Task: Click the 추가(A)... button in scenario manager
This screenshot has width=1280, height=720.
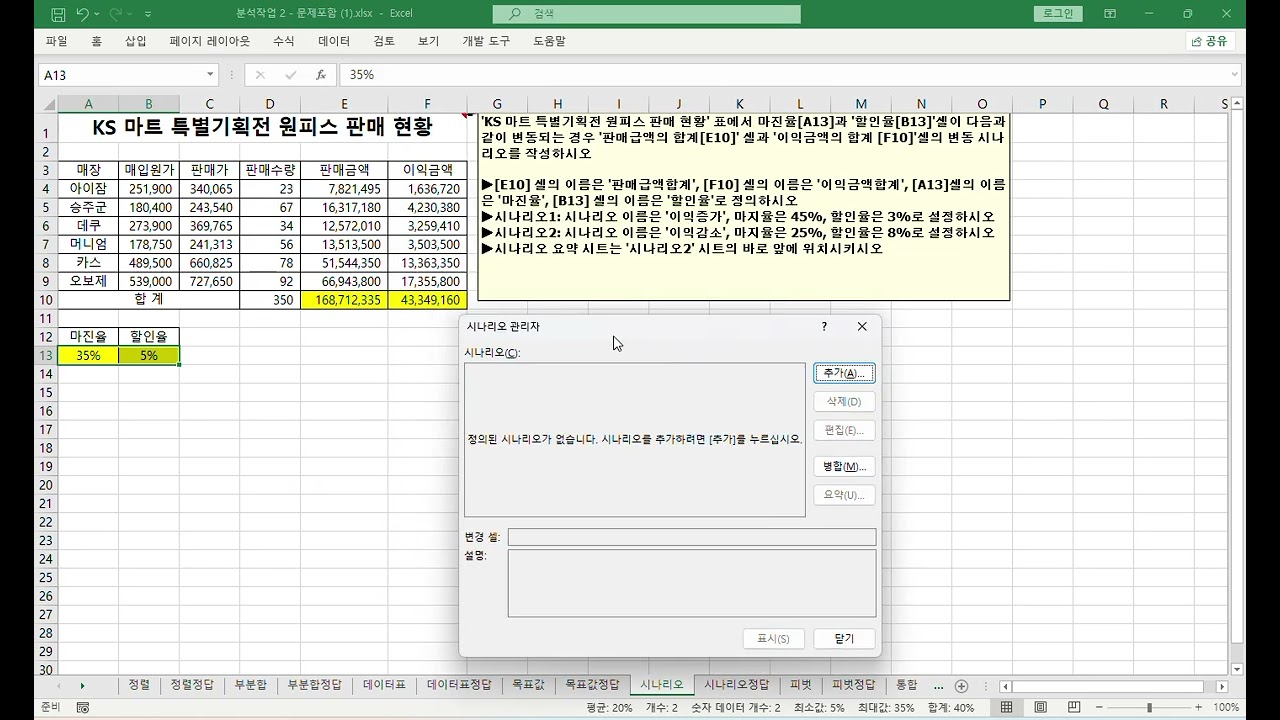Action: point(845,373)
